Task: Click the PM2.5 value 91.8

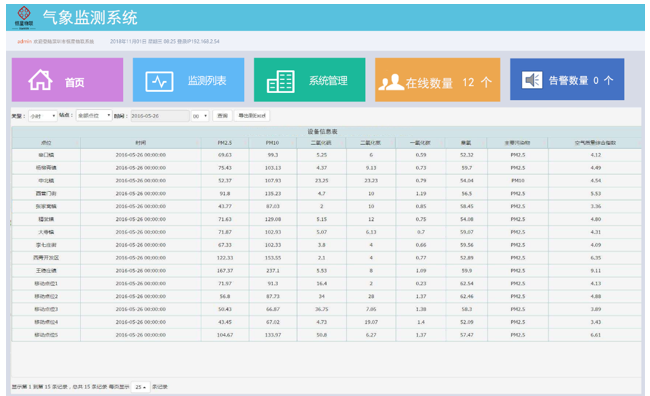Action: tap(225, 194)
